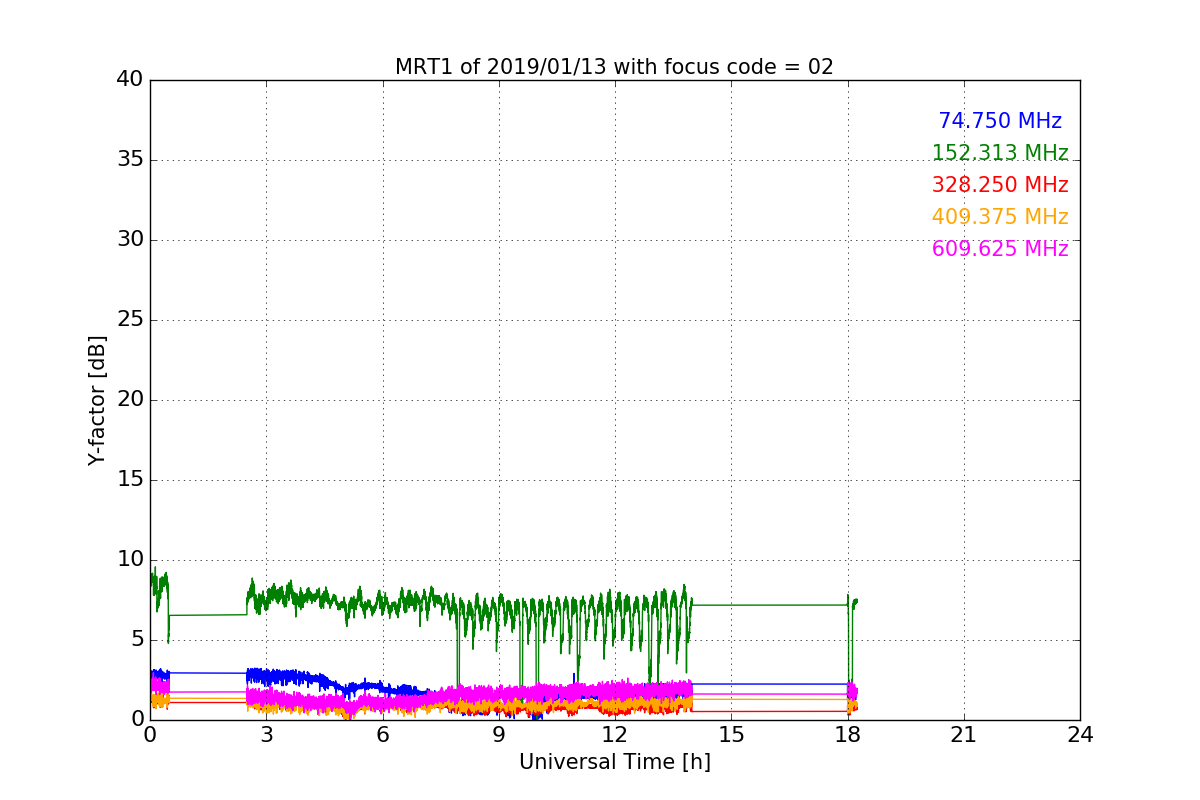1200x800 pixels.
Task: Click the Universal Time [h] axis label
Action: pos(614,762)
